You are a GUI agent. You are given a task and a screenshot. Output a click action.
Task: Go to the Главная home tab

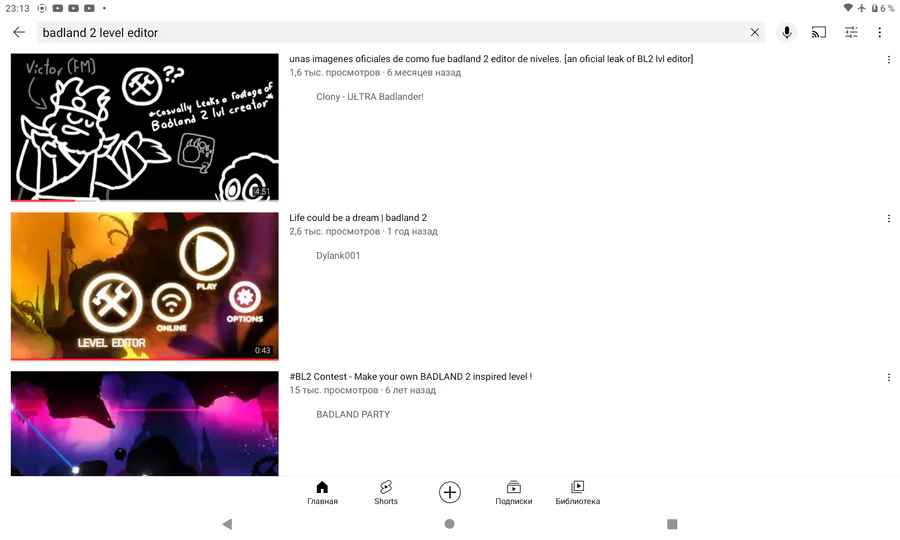322,493
